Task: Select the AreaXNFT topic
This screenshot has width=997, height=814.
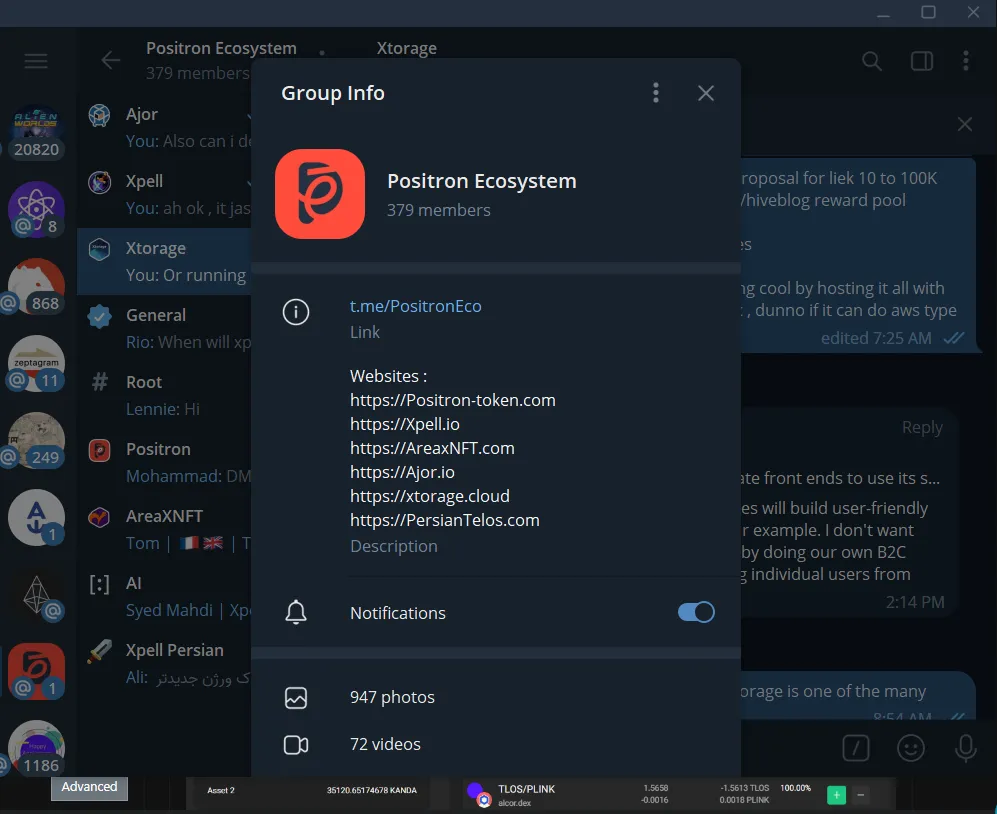Action: tap(164, 529)
